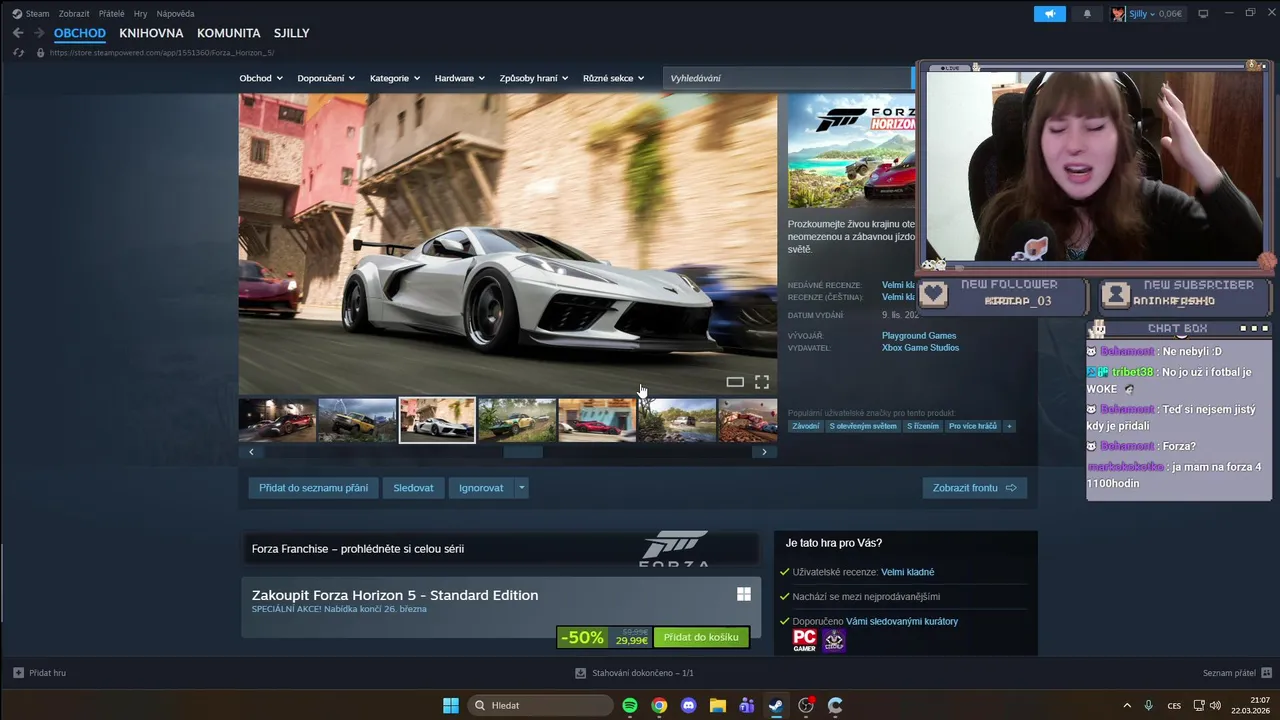Add the game with Přidat do košíku

coord(701,637)
